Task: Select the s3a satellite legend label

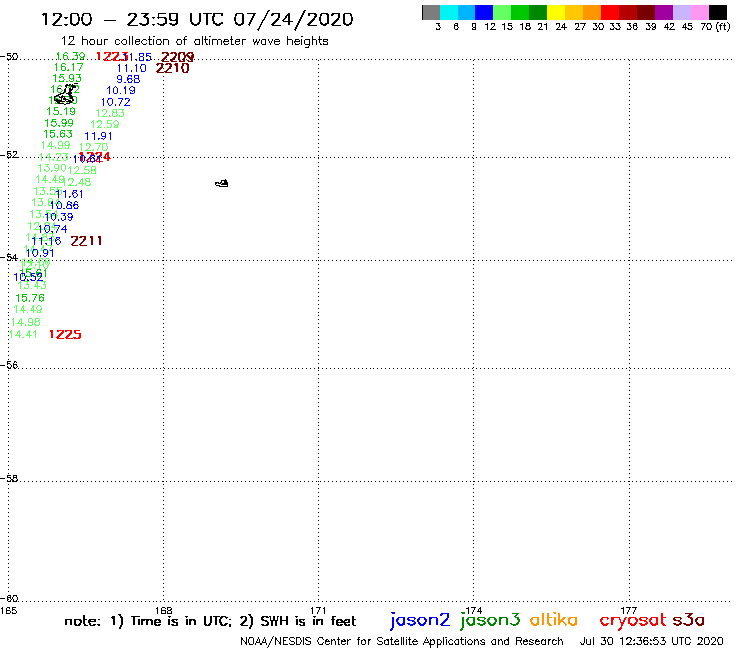Action: 688,620
